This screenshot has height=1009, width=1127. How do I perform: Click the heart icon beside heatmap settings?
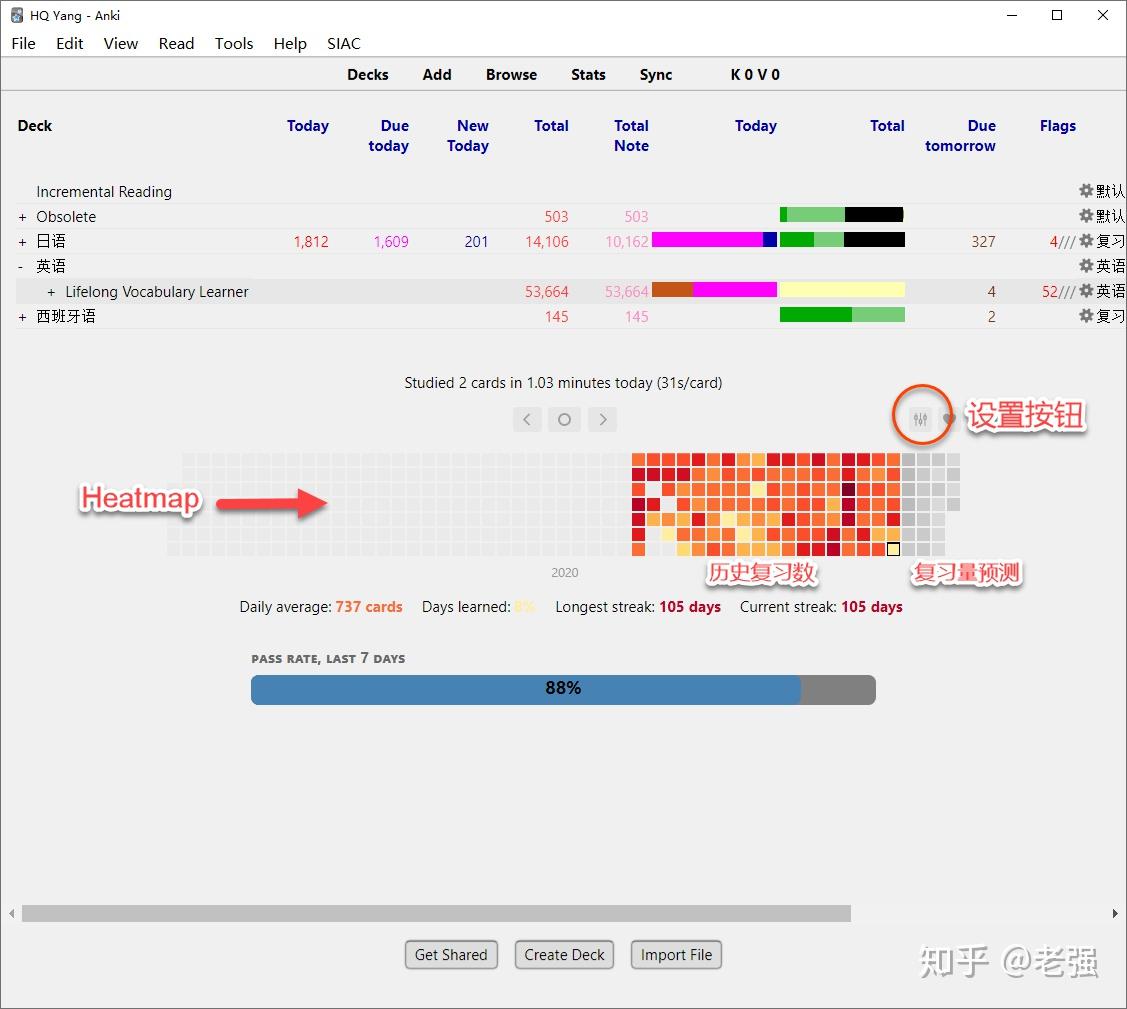(x=948, y=419)
